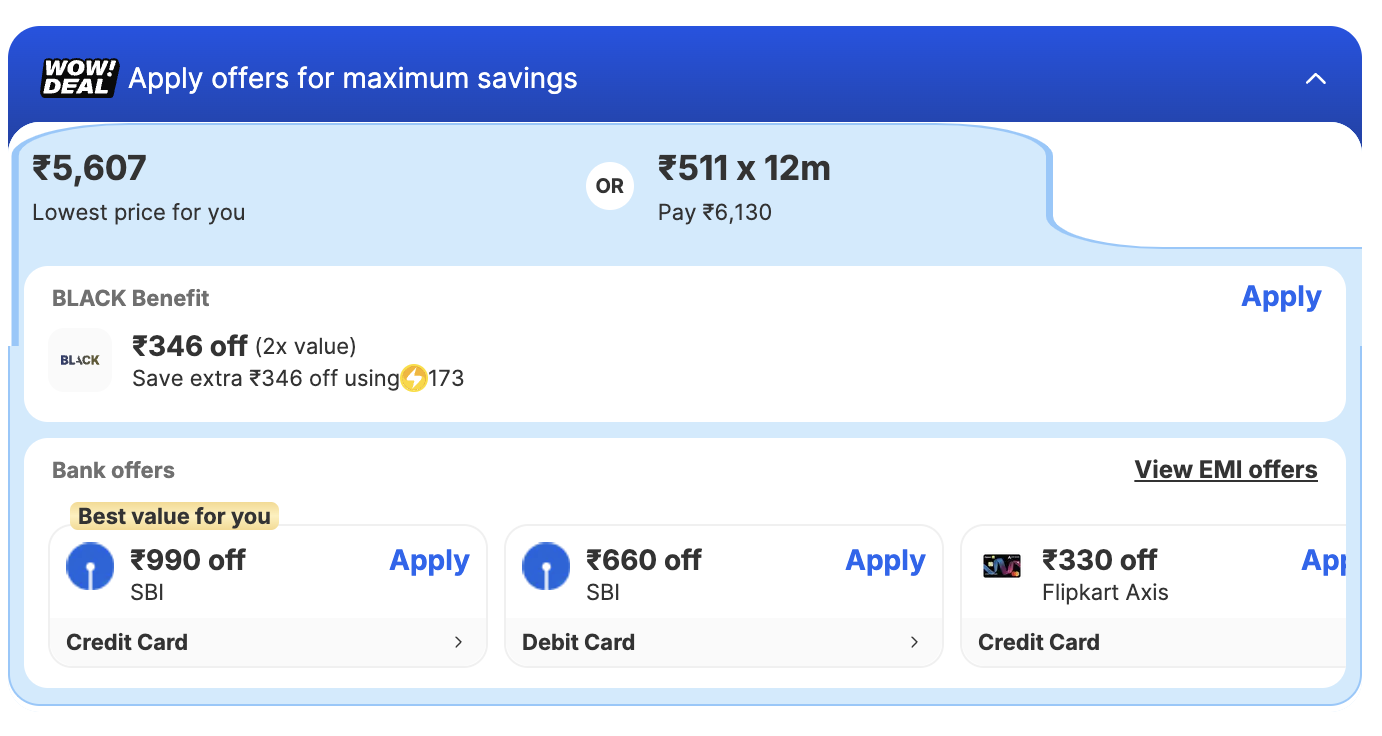The width and height of the screenshot is (1382, 736).
Task: Apply the BLACK Benefit ₹346 off
Action: pyautogui.click(x=1281, y=296)
